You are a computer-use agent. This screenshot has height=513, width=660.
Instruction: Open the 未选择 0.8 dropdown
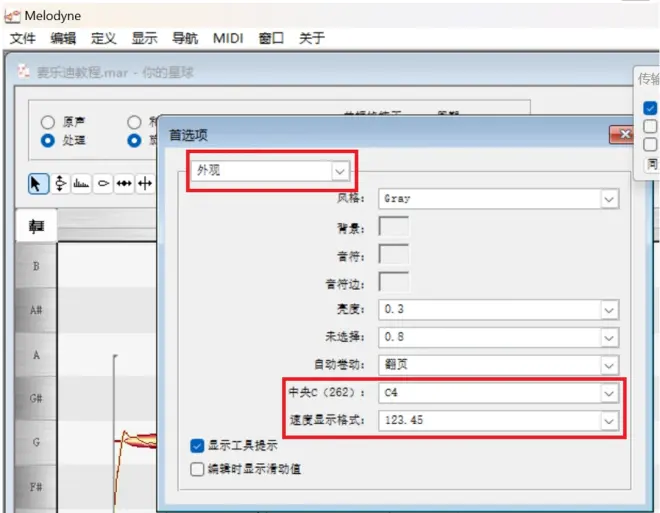point(498,337)
